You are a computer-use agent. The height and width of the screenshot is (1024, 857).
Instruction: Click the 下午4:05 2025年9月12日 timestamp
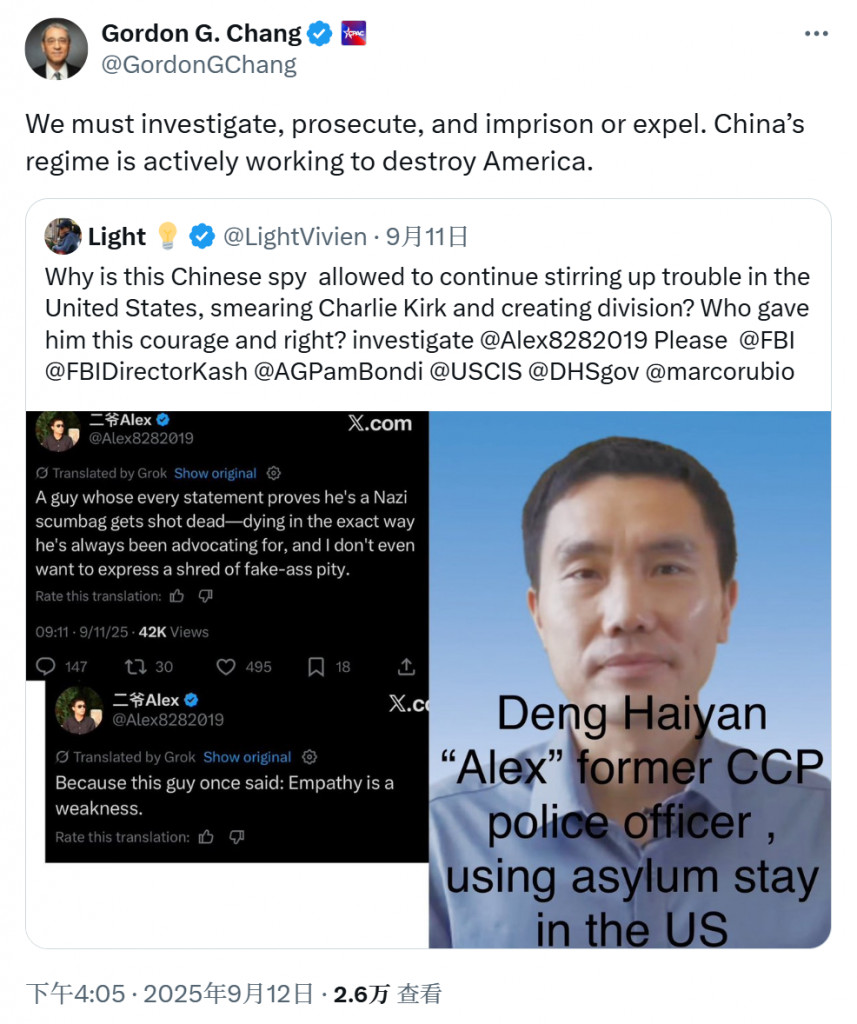click(170, 994)
